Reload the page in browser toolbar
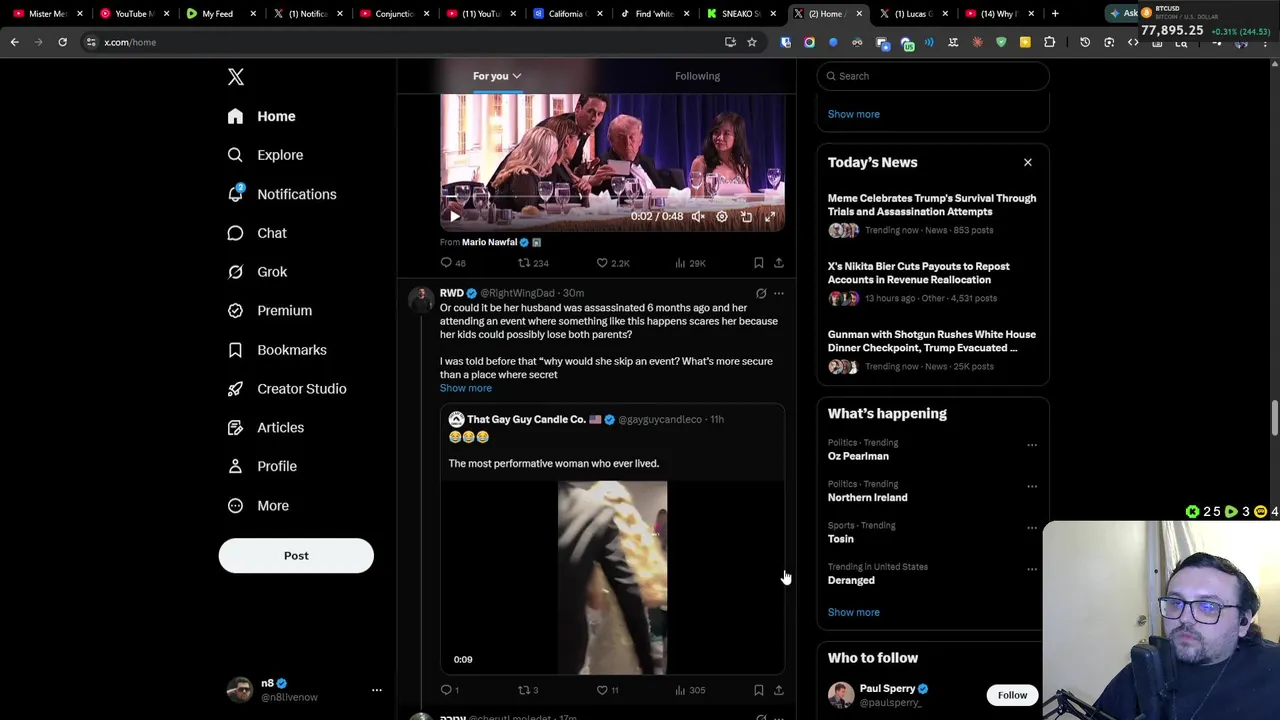This screenshot has height=720, width=1280. point(62,42)
